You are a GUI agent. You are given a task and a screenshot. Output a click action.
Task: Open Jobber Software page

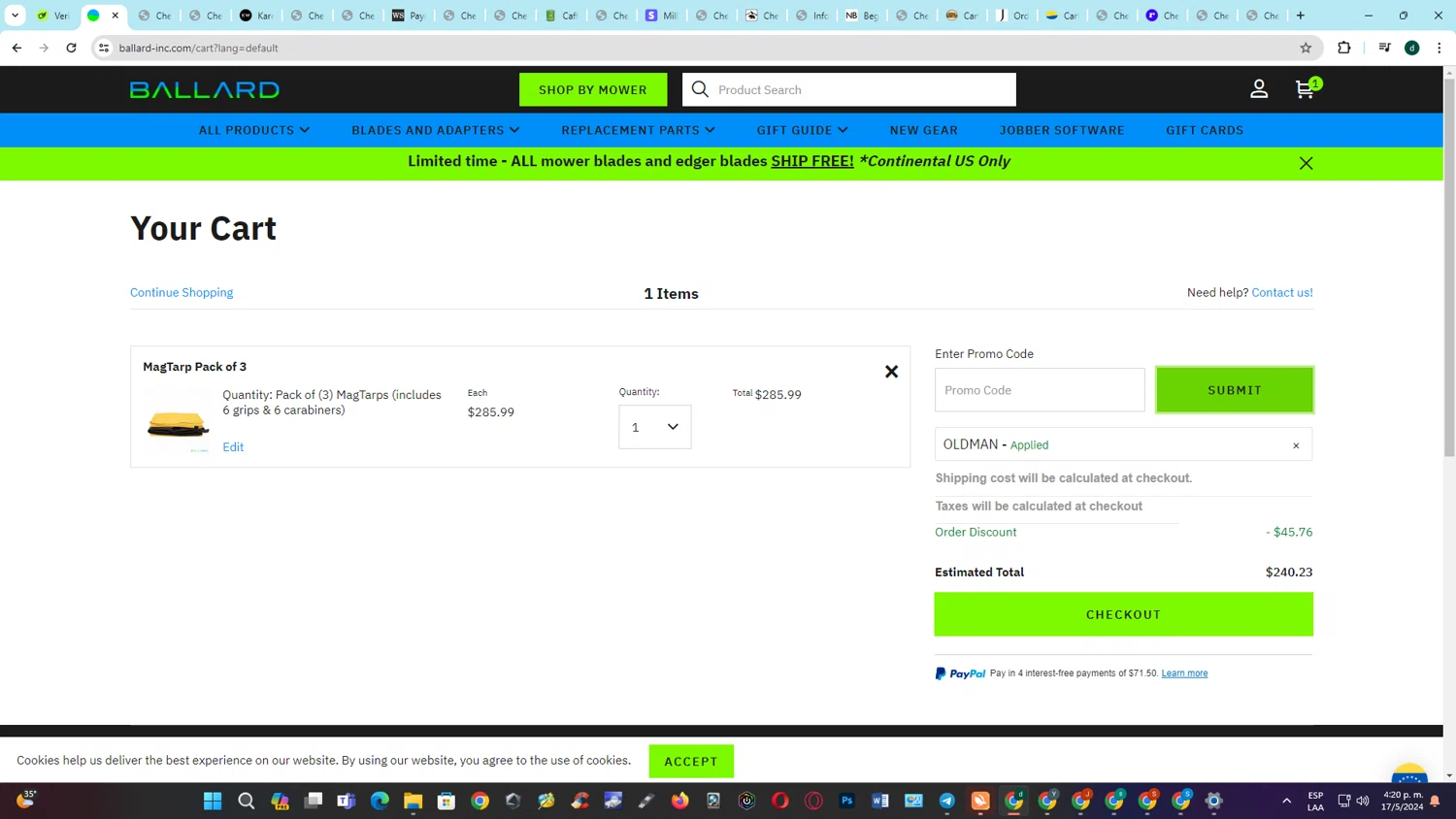click(x=1062, y=130)
